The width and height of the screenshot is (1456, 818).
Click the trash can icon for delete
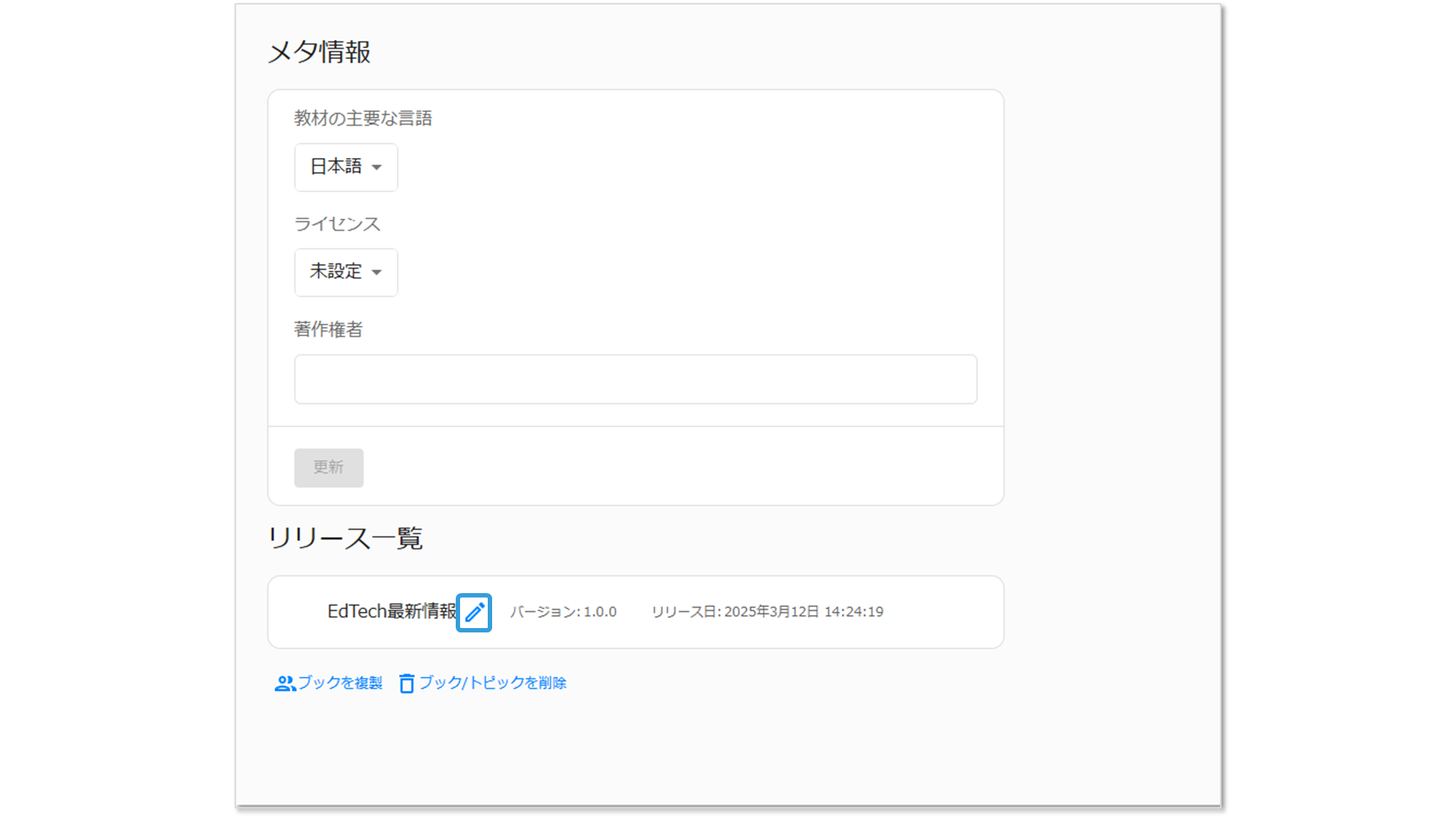pyautogui.click(x=406, y=683)
